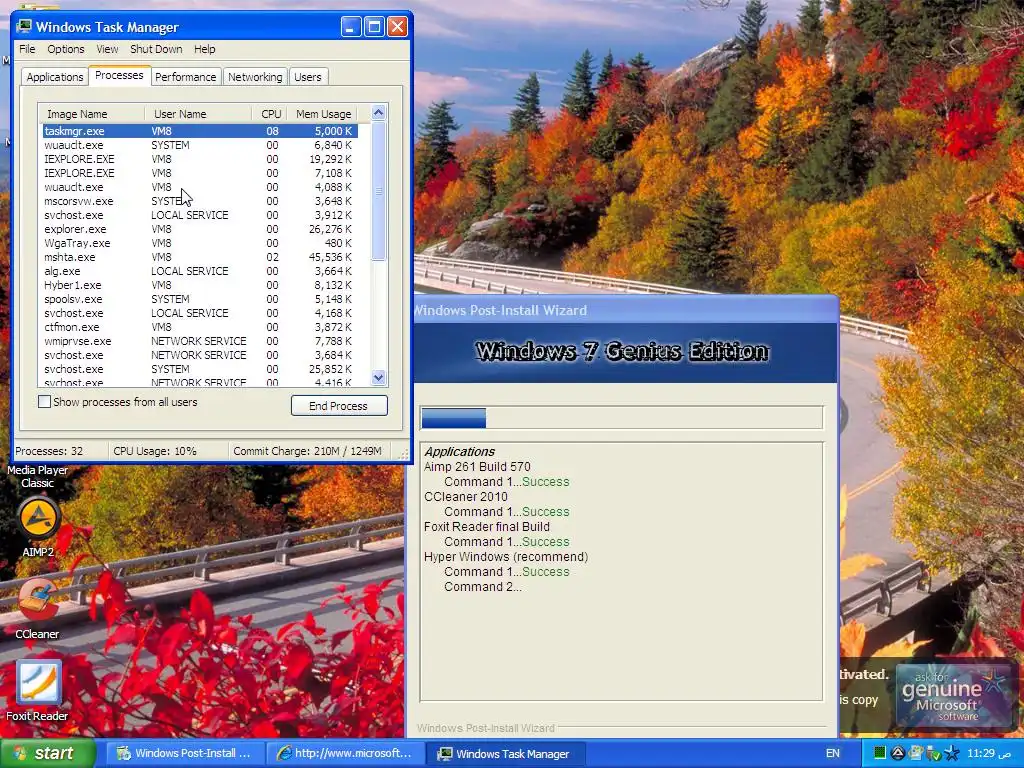
Task: Click the process list scrollbar thumb
Action: click(379, 191)
